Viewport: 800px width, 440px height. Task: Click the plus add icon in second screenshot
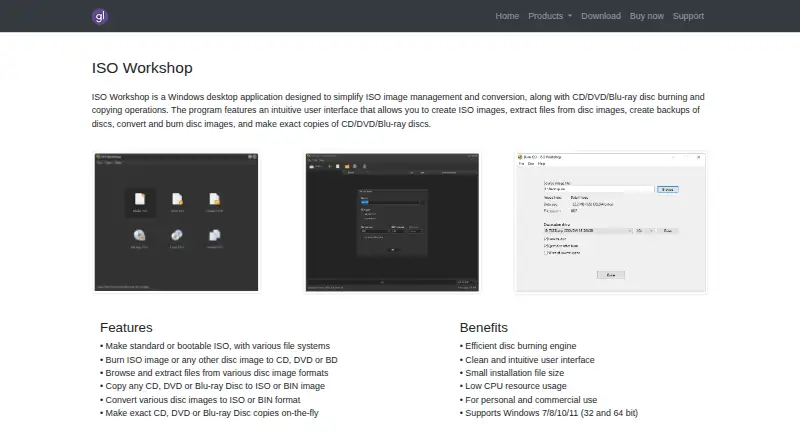pos(330,166)
